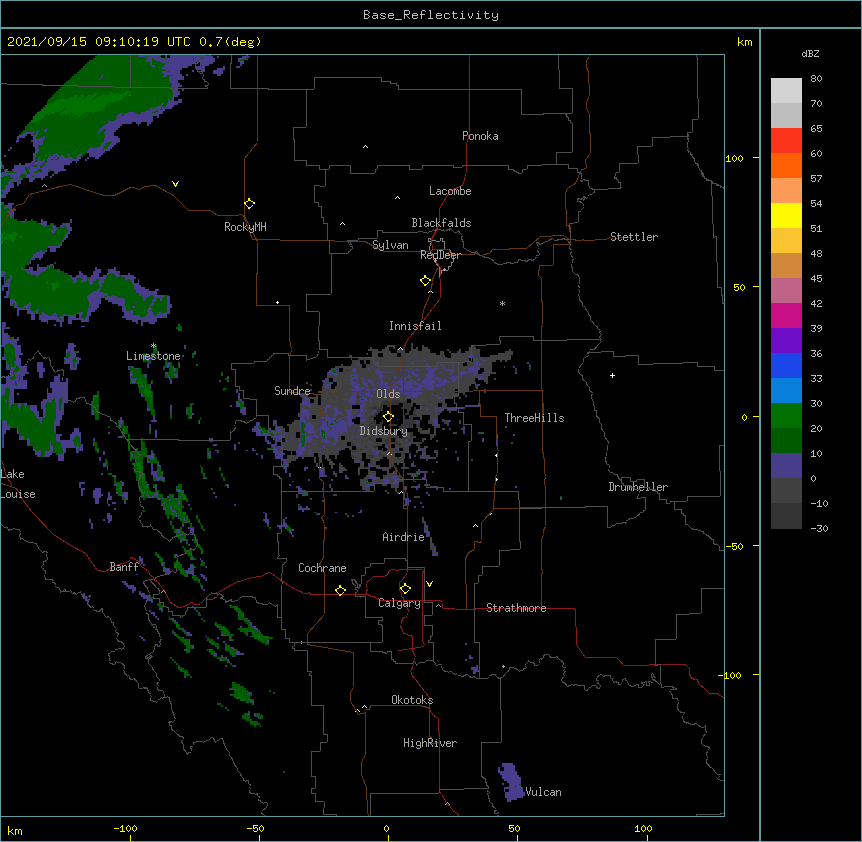The image size is (862, 842).
Task: Click the yellow diamond marker south of RedDeer
Action: (x=426, y=281)
